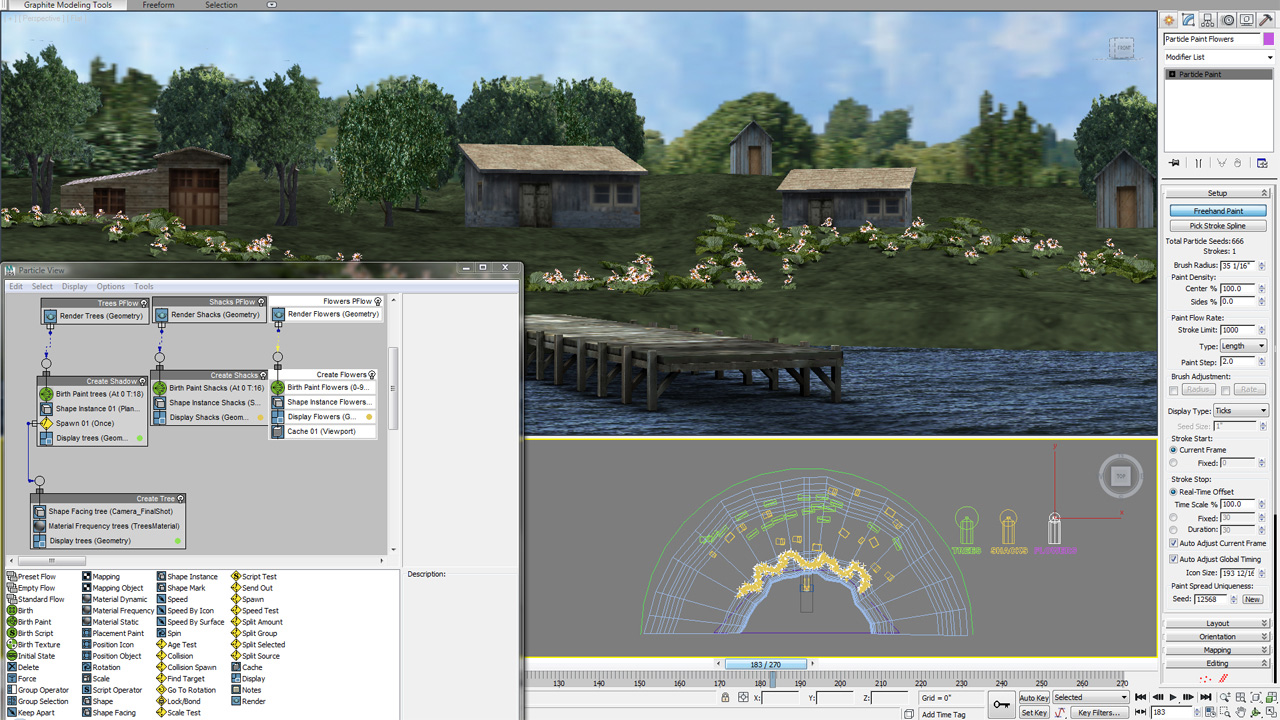Screen dimensions: 1280x720
Task: Expand the Mapping rollout
Action: (1217, 650)
